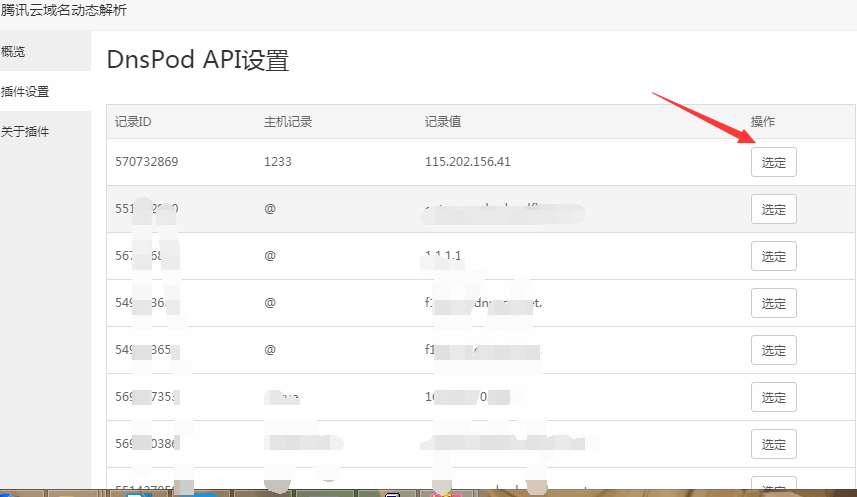Open the 概览 sidebar item
The height and width of the screenshot is (497, 857).
(45, 51)
